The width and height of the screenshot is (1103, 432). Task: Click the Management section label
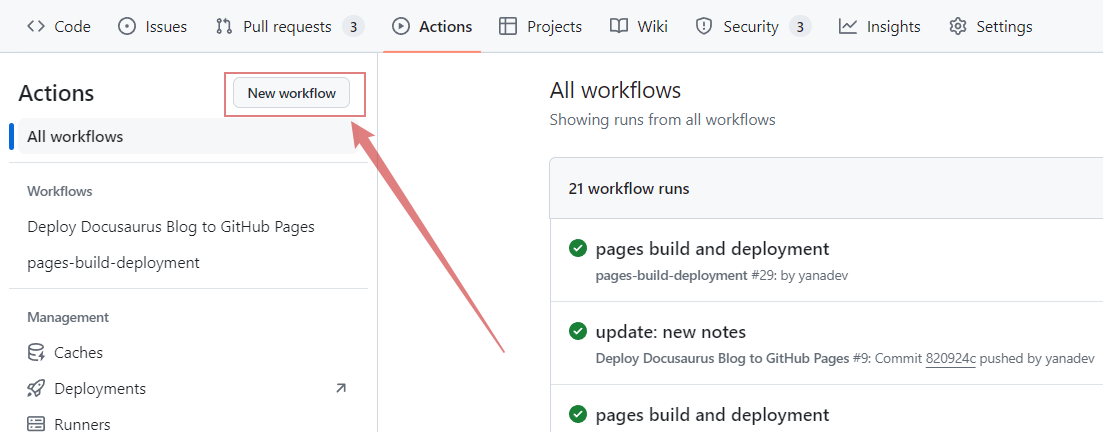tap(68, 317)
